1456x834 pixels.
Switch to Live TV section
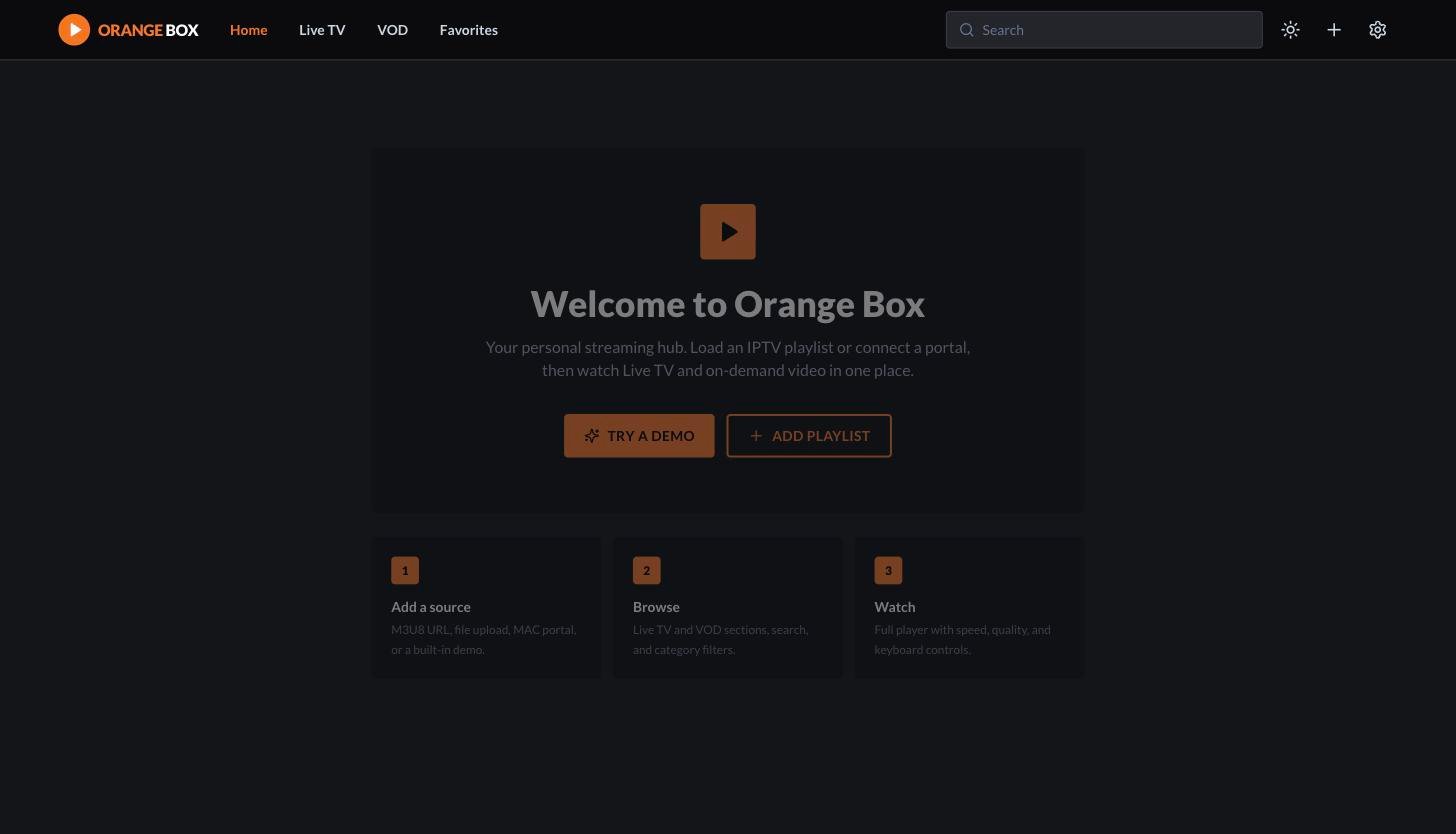(x=322, y=30)
